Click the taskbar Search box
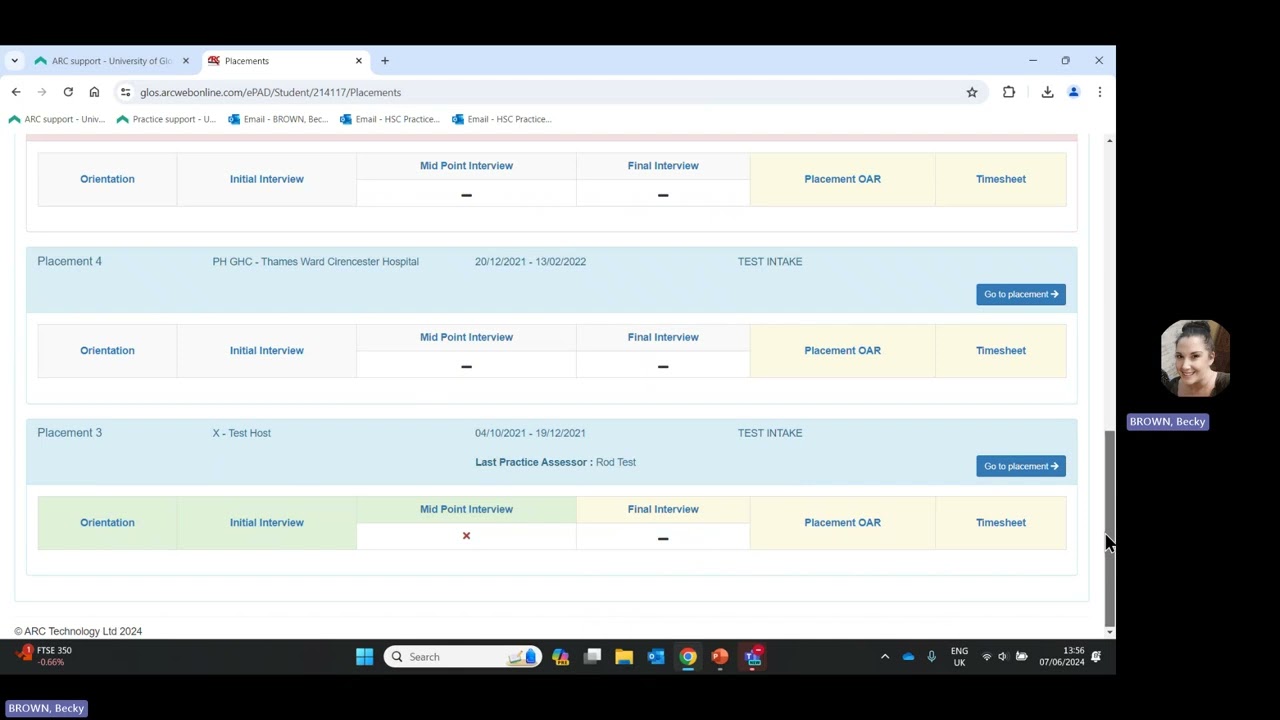The width and height of the screenshot is (1280, 720). click(463, 657)
